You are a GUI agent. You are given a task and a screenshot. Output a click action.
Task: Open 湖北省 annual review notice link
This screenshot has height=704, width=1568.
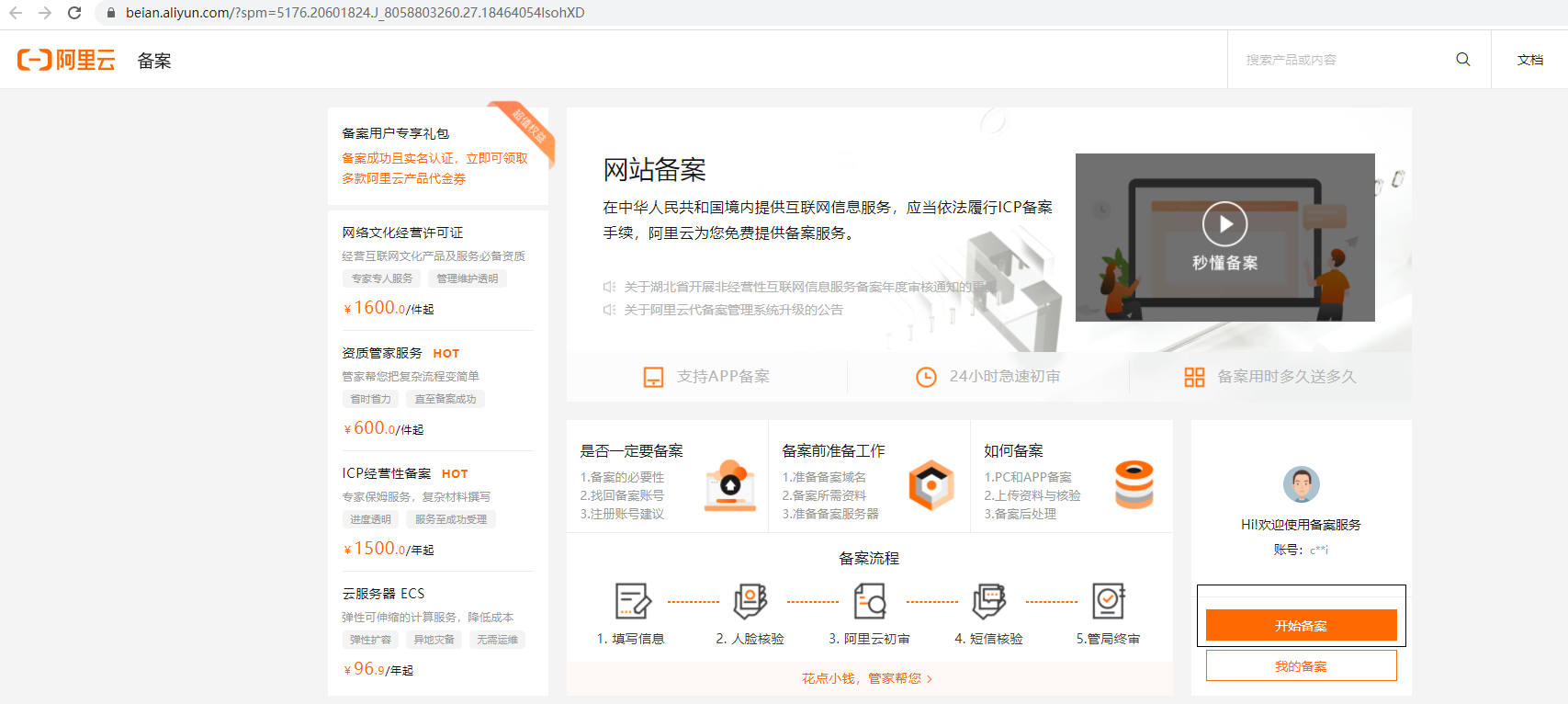(x=808, y=287)
